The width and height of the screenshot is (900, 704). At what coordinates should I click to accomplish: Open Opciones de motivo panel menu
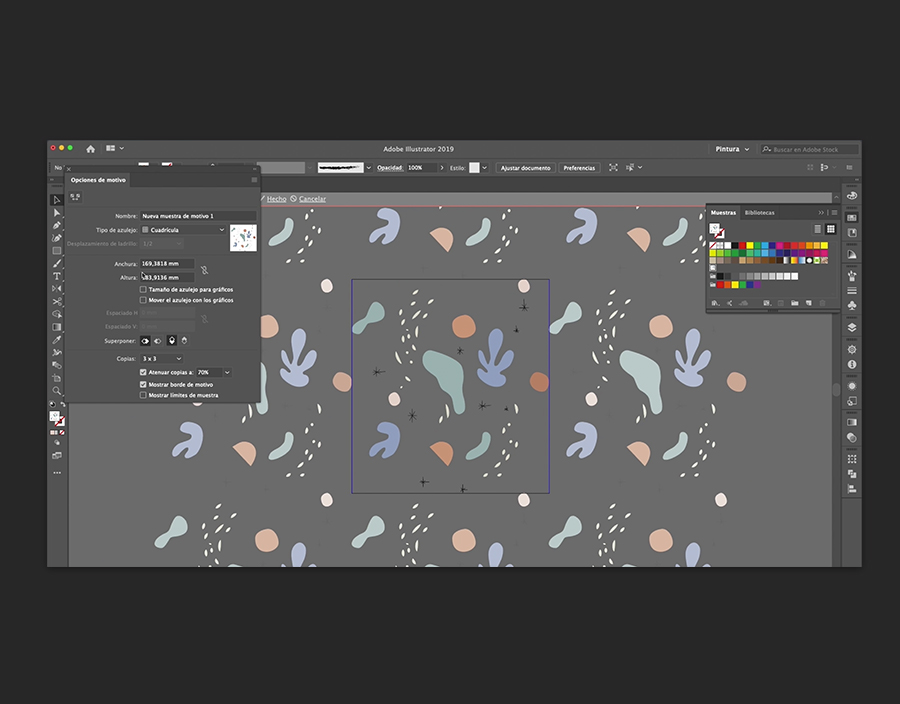coord(254,180)
